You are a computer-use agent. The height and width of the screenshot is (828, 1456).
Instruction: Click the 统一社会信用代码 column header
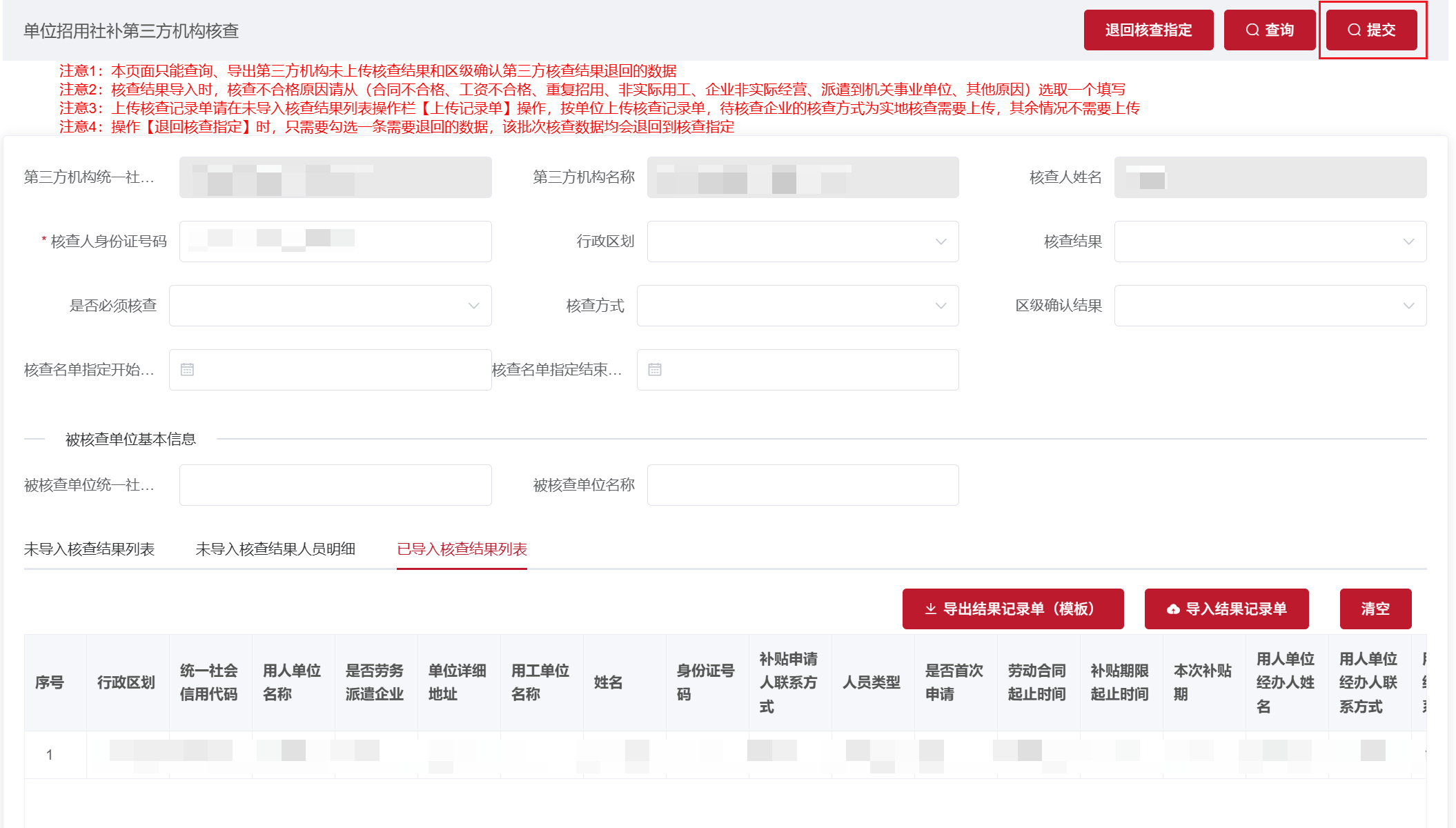point(210,682)
